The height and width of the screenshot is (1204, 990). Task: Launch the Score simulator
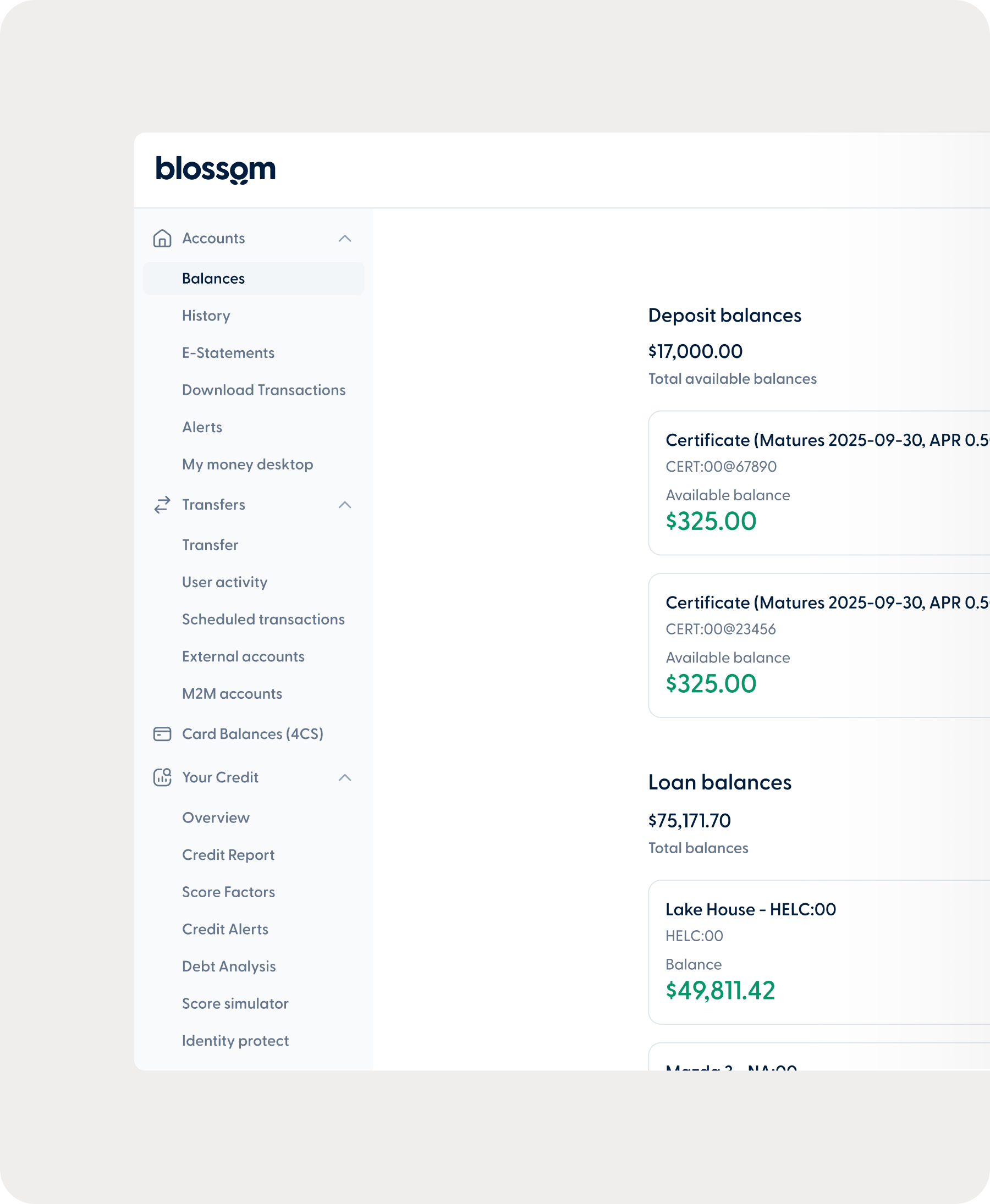coord(235,1003)
